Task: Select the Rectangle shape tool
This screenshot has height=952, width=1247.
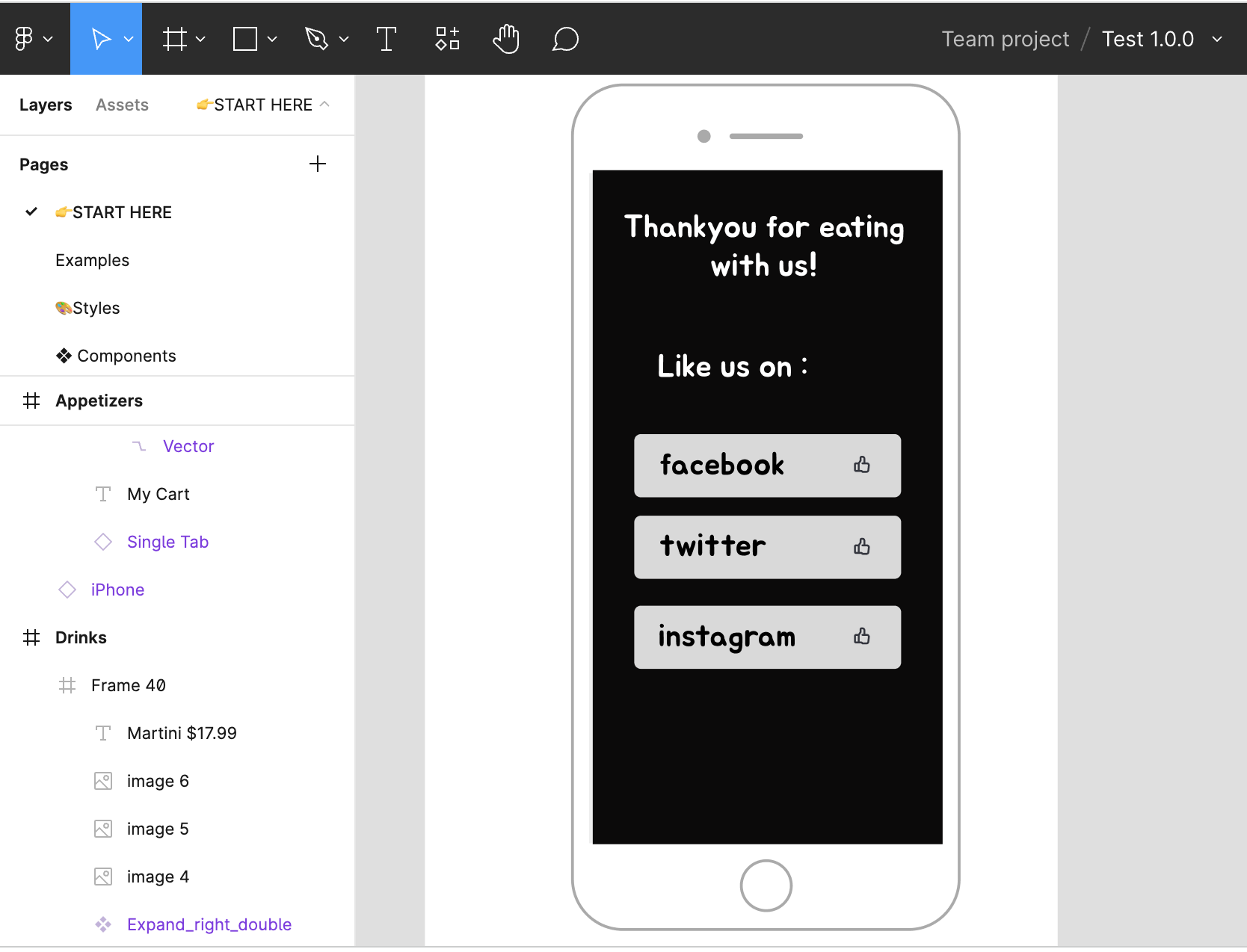Action: (x=245, y=39)
